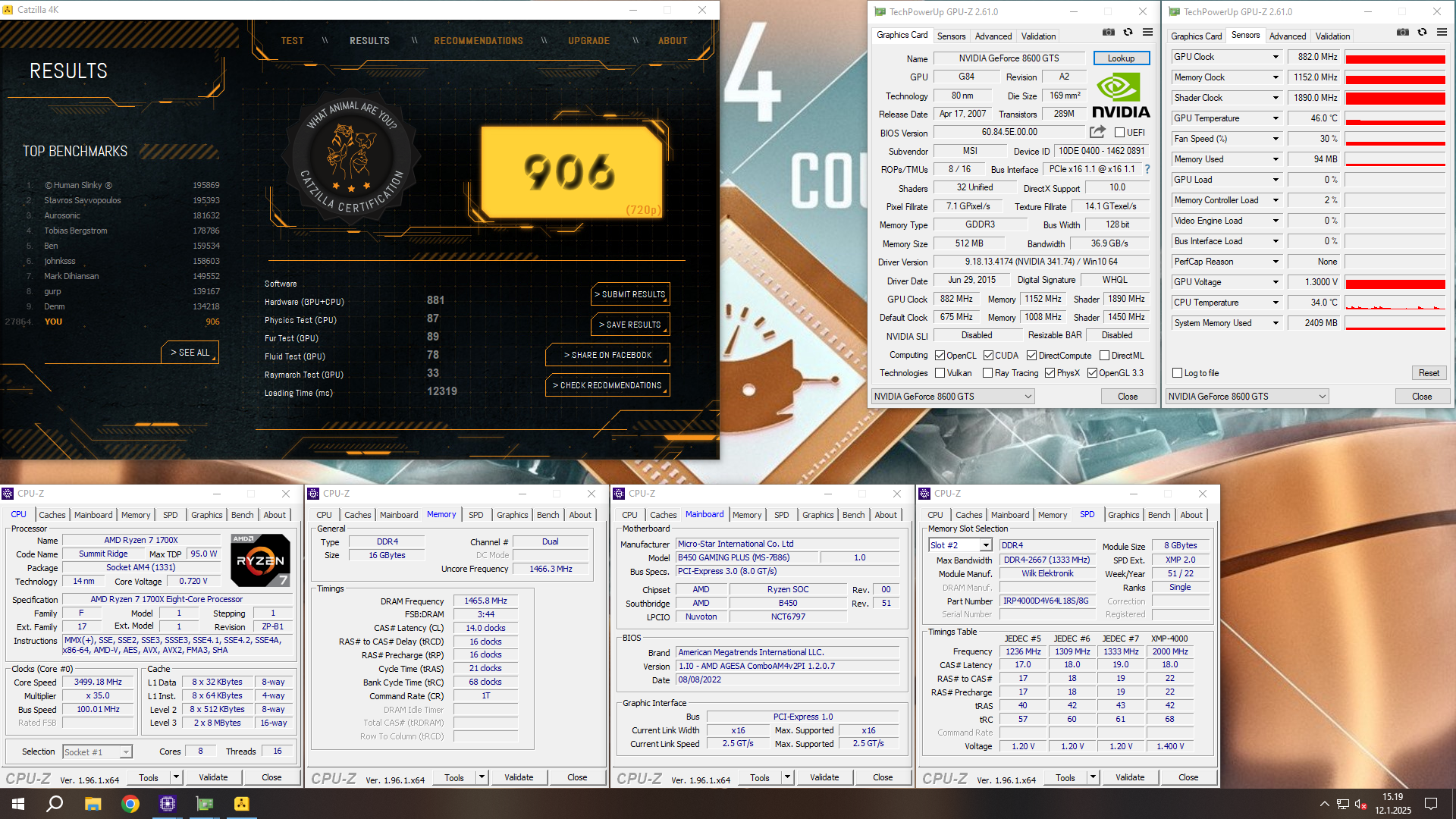Click SAVE RESULTS button
The width and height of the screenshot is (1456, 819).
630,325
